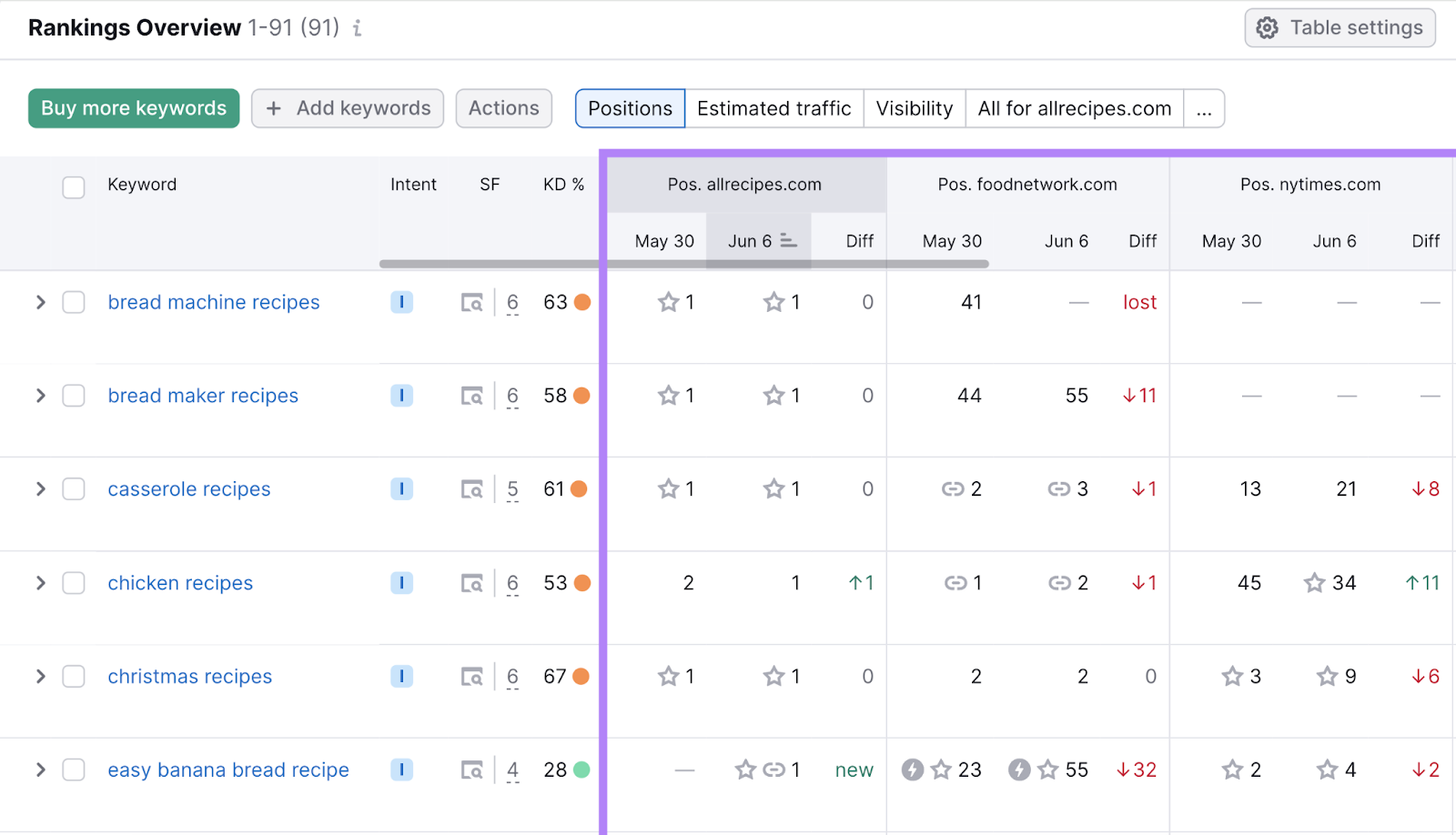Open the Actions menu
The width and height of the screenshot is (1456, 835).
point(503,108)
